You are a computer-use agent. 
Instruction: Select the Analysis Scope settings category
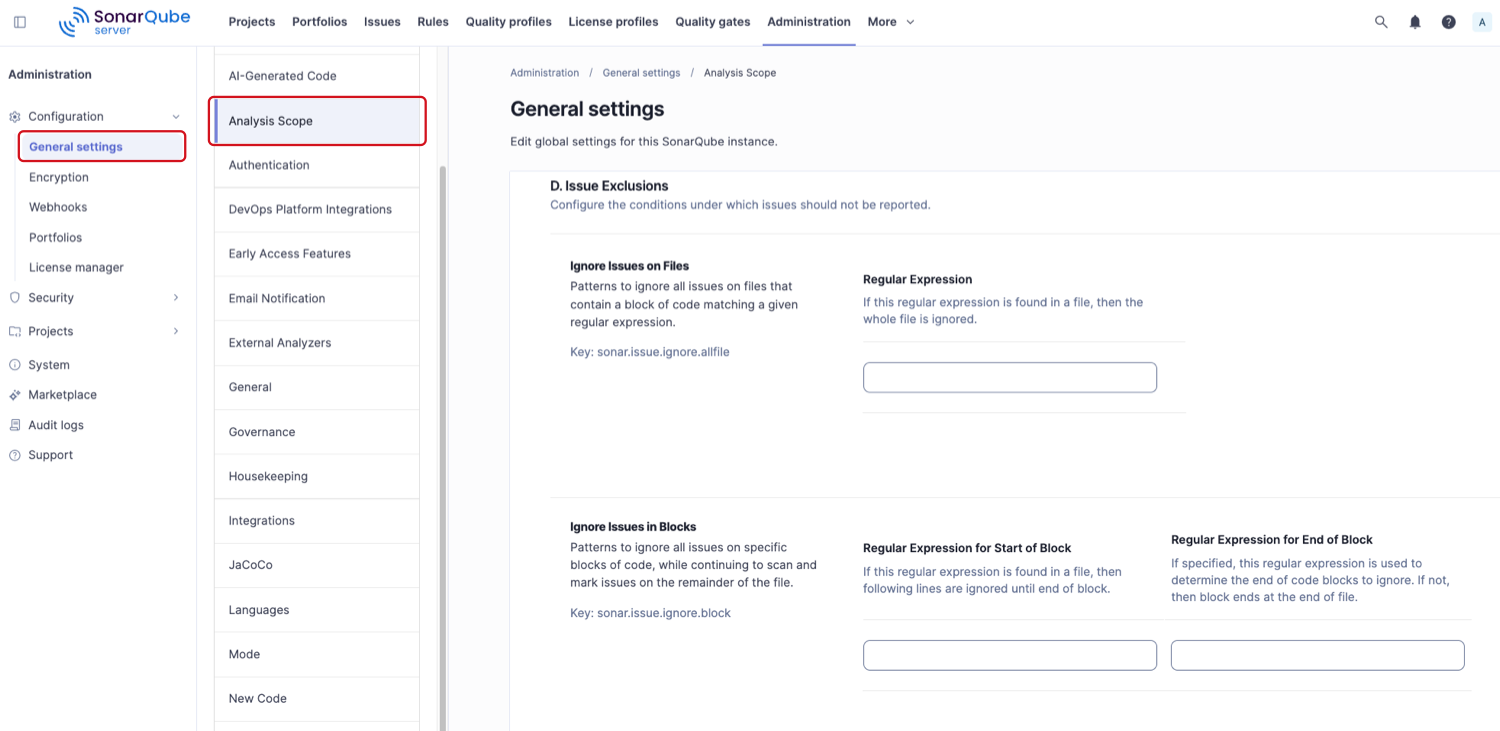pos(317,121)
